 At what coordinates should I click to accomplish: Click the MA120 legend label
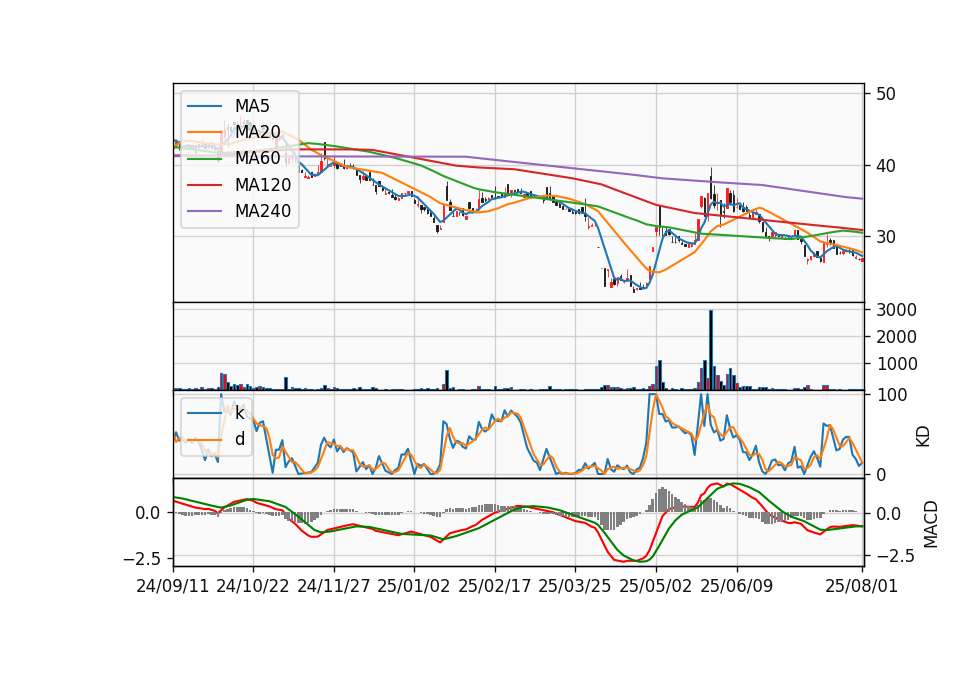click(263, 184)
